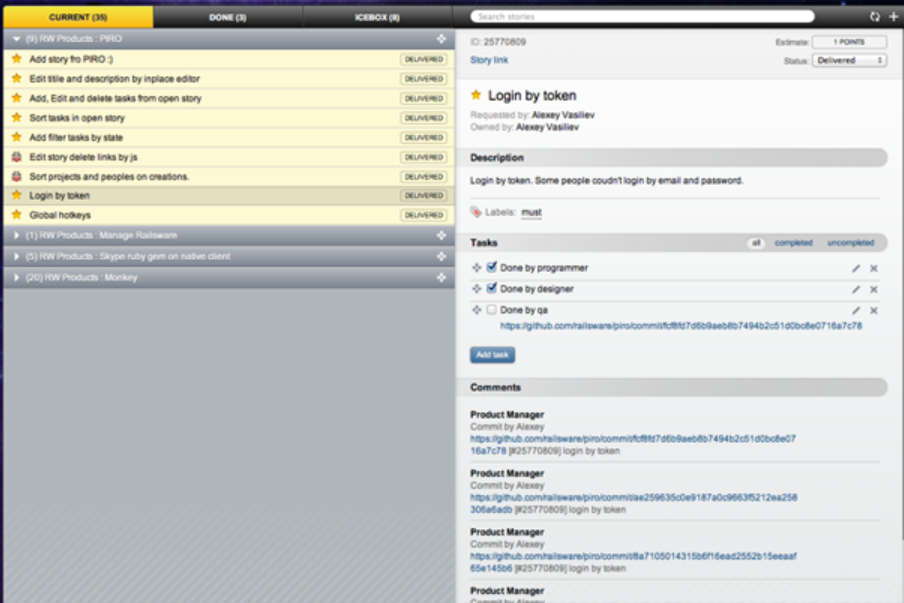Click star icon of 'Sort tasks in open story'
The image size is (904, 603).
pos(17,118)
